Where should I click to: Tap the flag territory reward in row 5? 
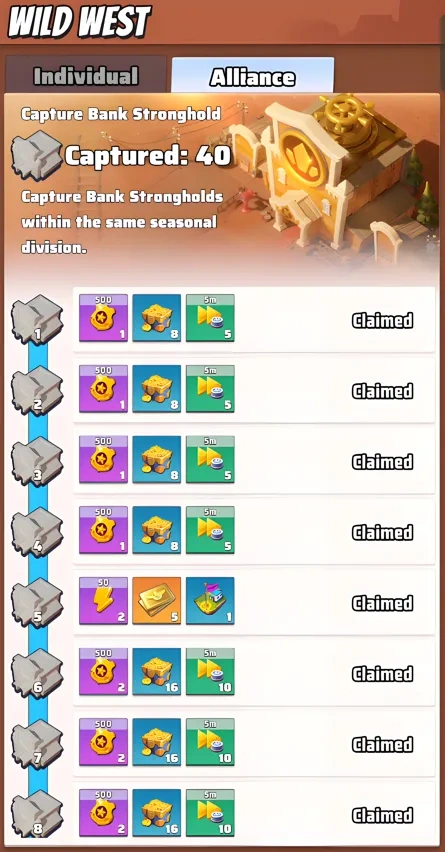(210, 600)
